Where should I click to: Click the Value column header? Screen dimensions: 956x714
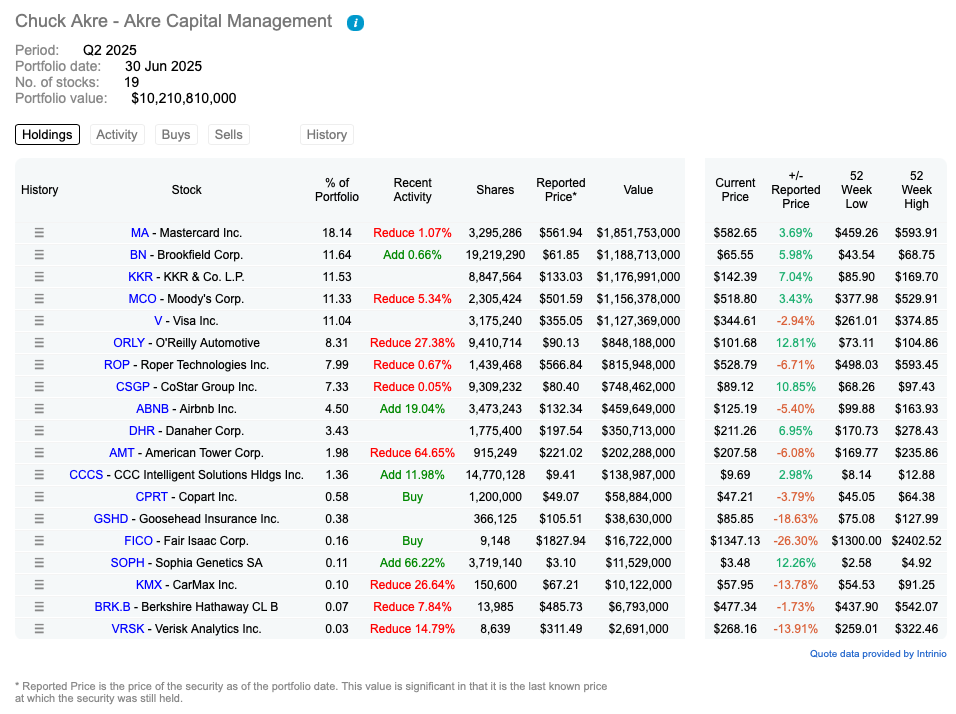coord(638,190)
